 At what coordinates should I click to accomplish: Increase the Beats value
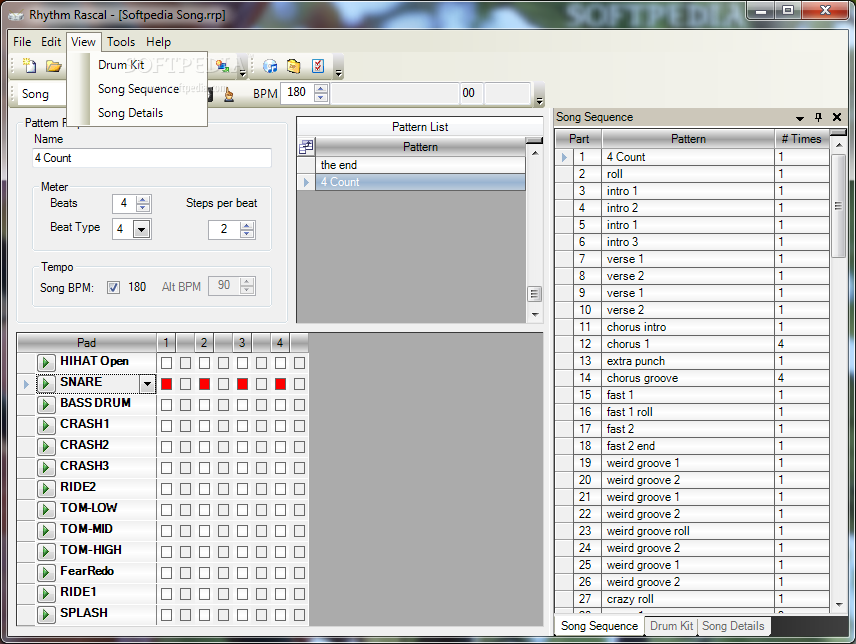click(143, 199)
